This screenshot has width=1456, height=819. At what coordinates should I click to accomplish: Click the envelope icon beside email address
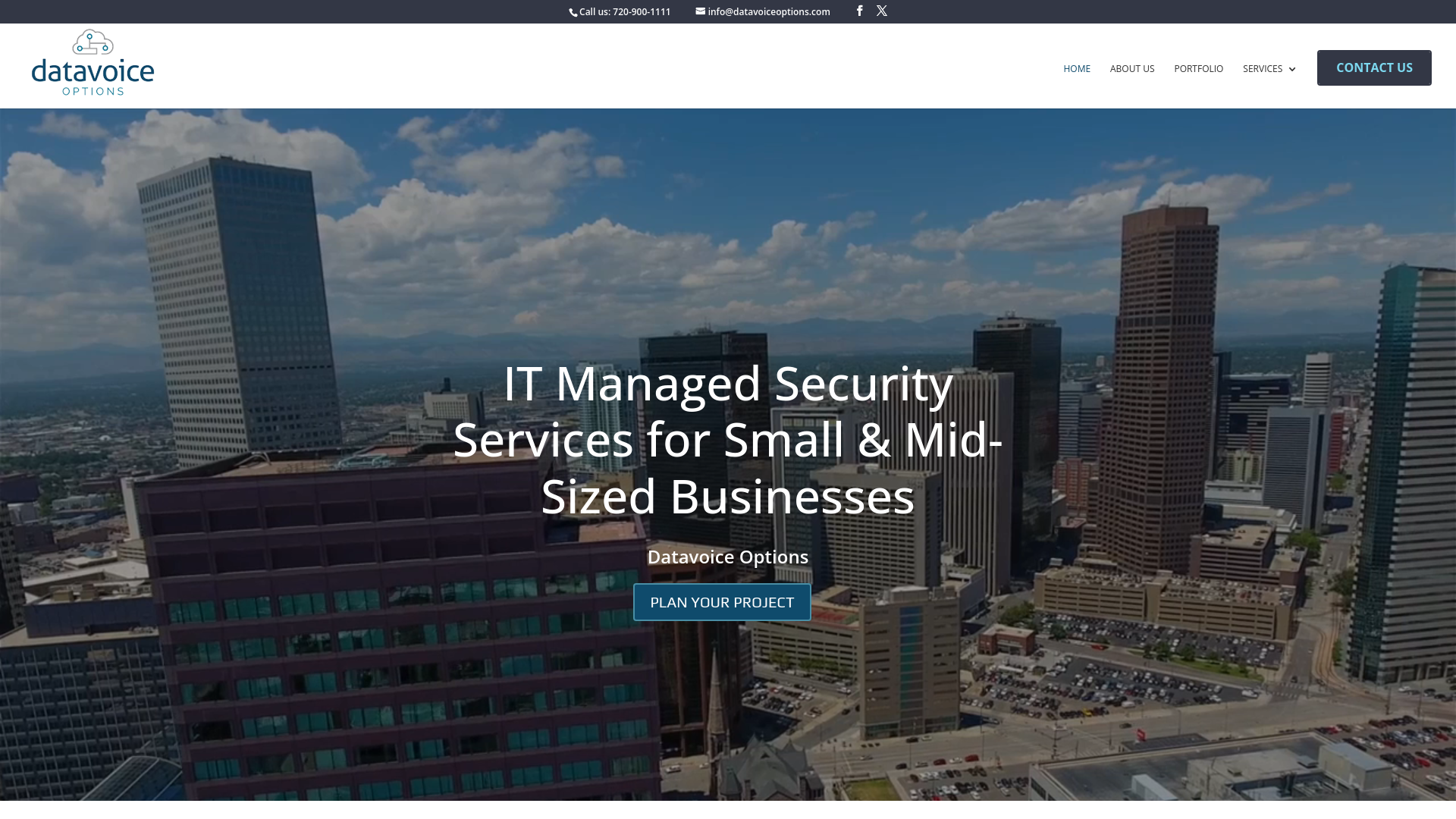pyautogui.click(x=701, y=11)
